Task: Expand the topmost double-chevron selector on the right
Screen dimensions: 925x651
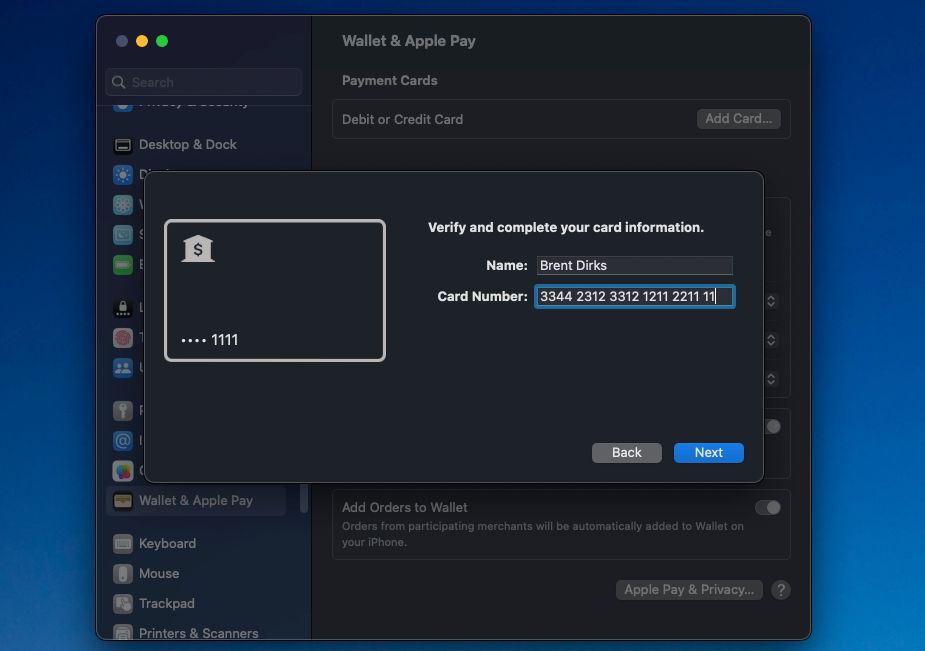Action: pyautogui.click(x=772, y=300)
